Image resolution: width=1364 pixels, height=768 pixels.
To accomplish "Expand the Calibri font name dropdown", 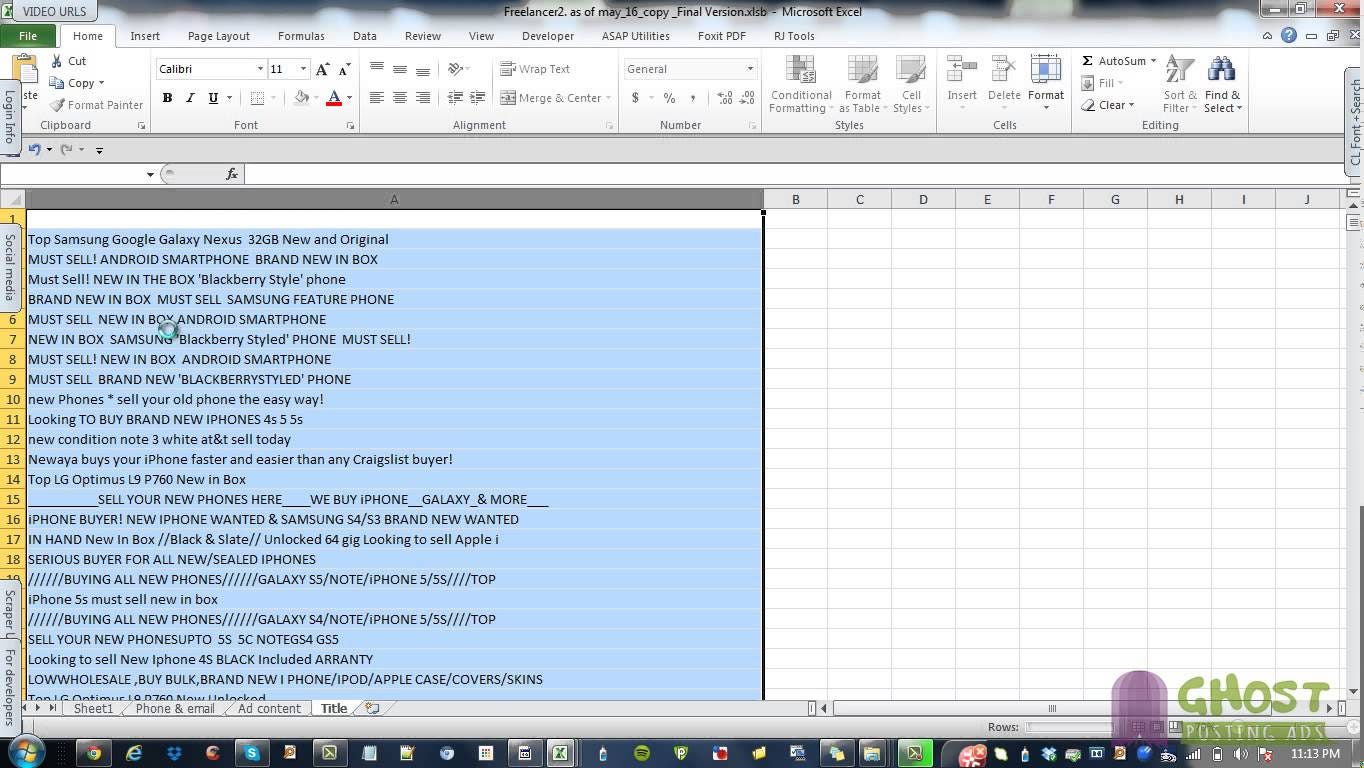I will tap(260, 69).
